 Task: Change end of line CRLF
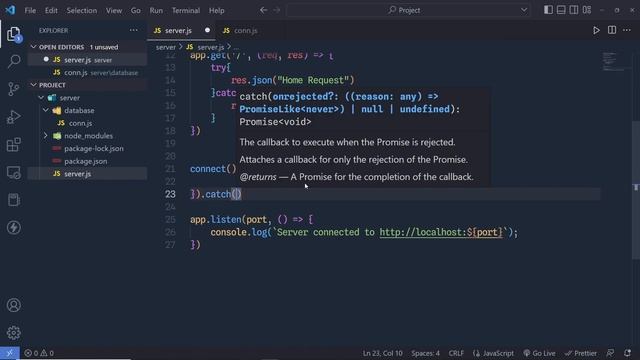[x=456, y=353]
